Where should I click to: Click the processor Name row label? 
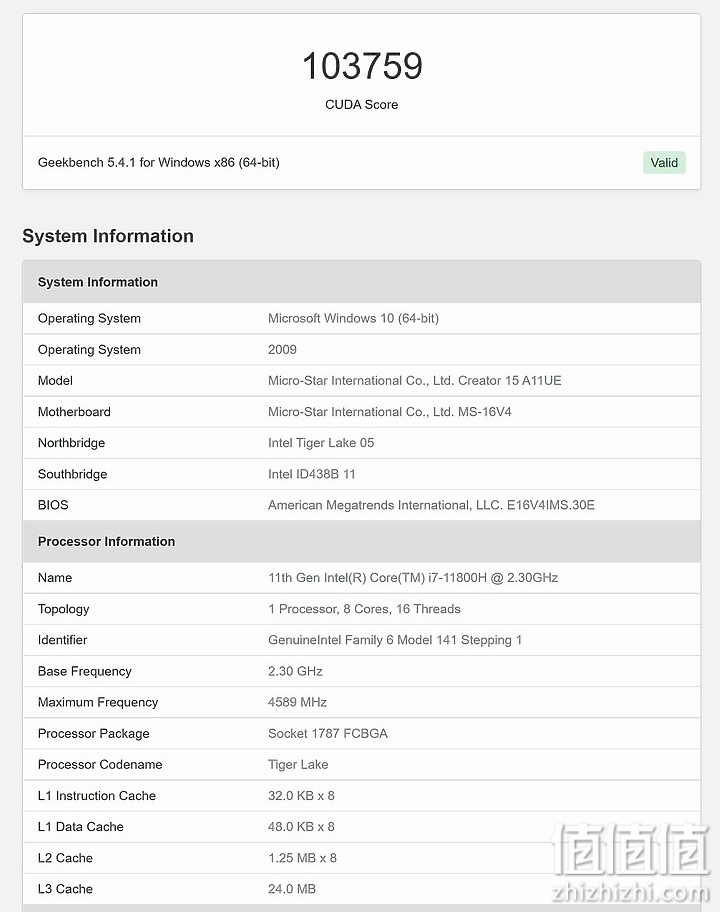click(x=55, y=578)
